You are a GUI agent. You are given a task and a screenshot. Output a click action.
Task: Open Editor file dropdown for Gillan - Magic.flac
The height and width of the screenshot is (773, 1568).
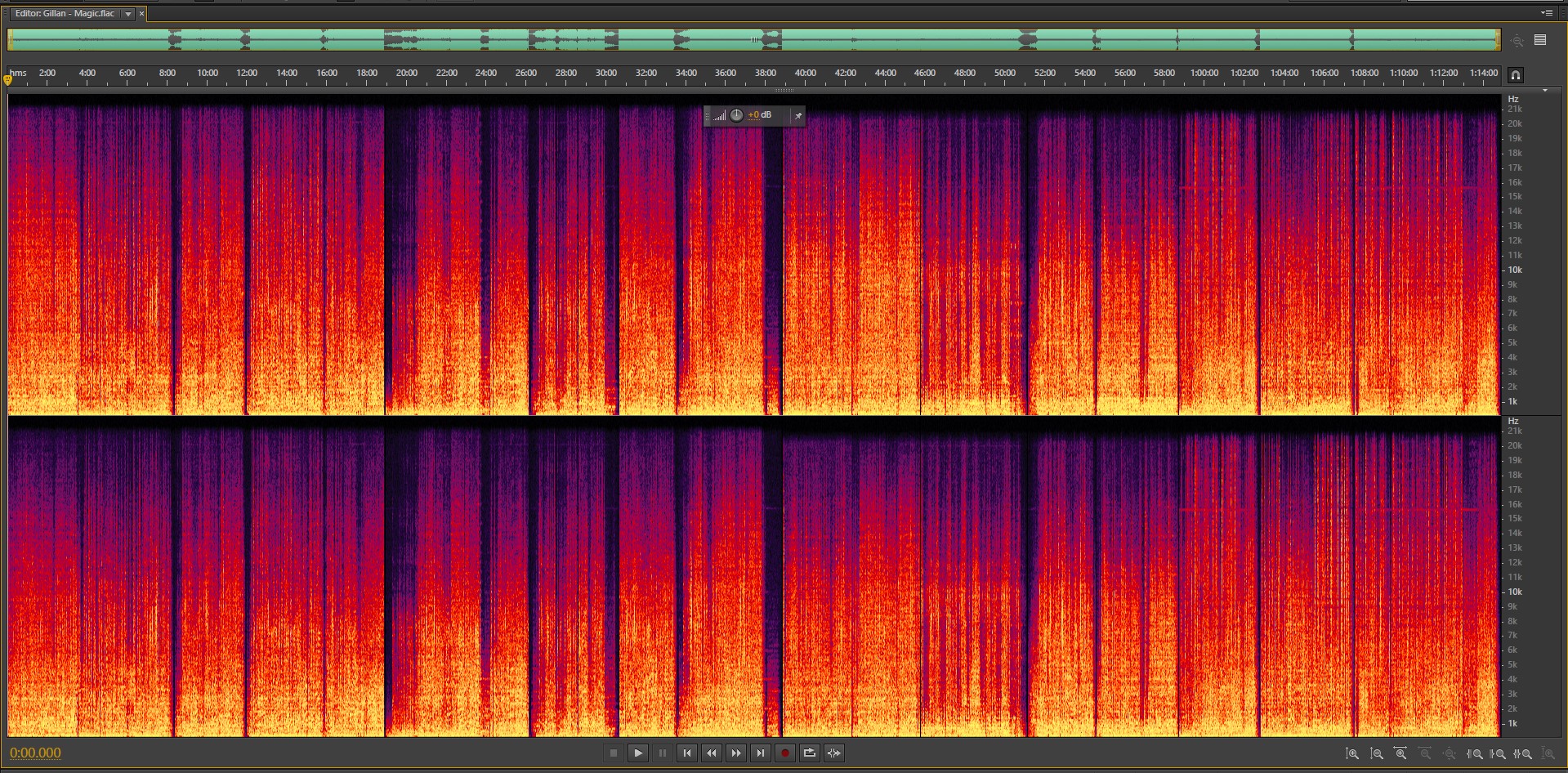(128, 14)
